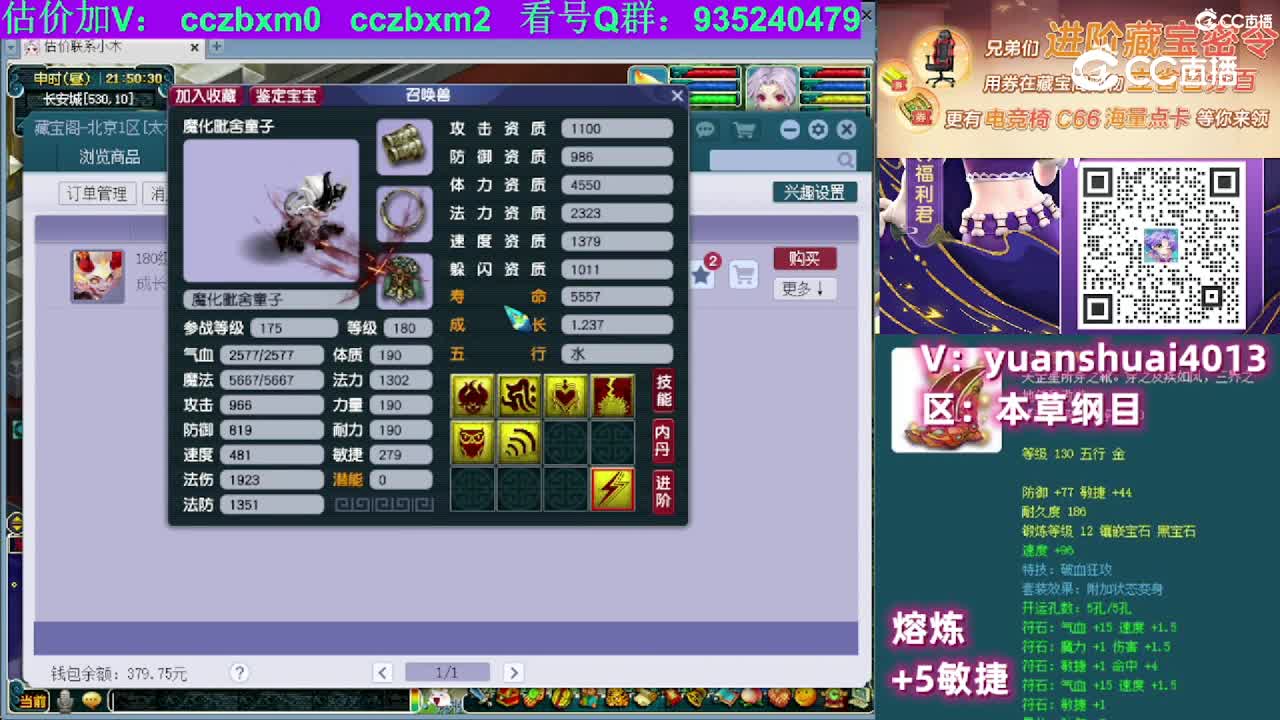Click the 钱包余额 379.75元 text
The height and width of the screenshot is (720, 1280).
pos(119,674)
